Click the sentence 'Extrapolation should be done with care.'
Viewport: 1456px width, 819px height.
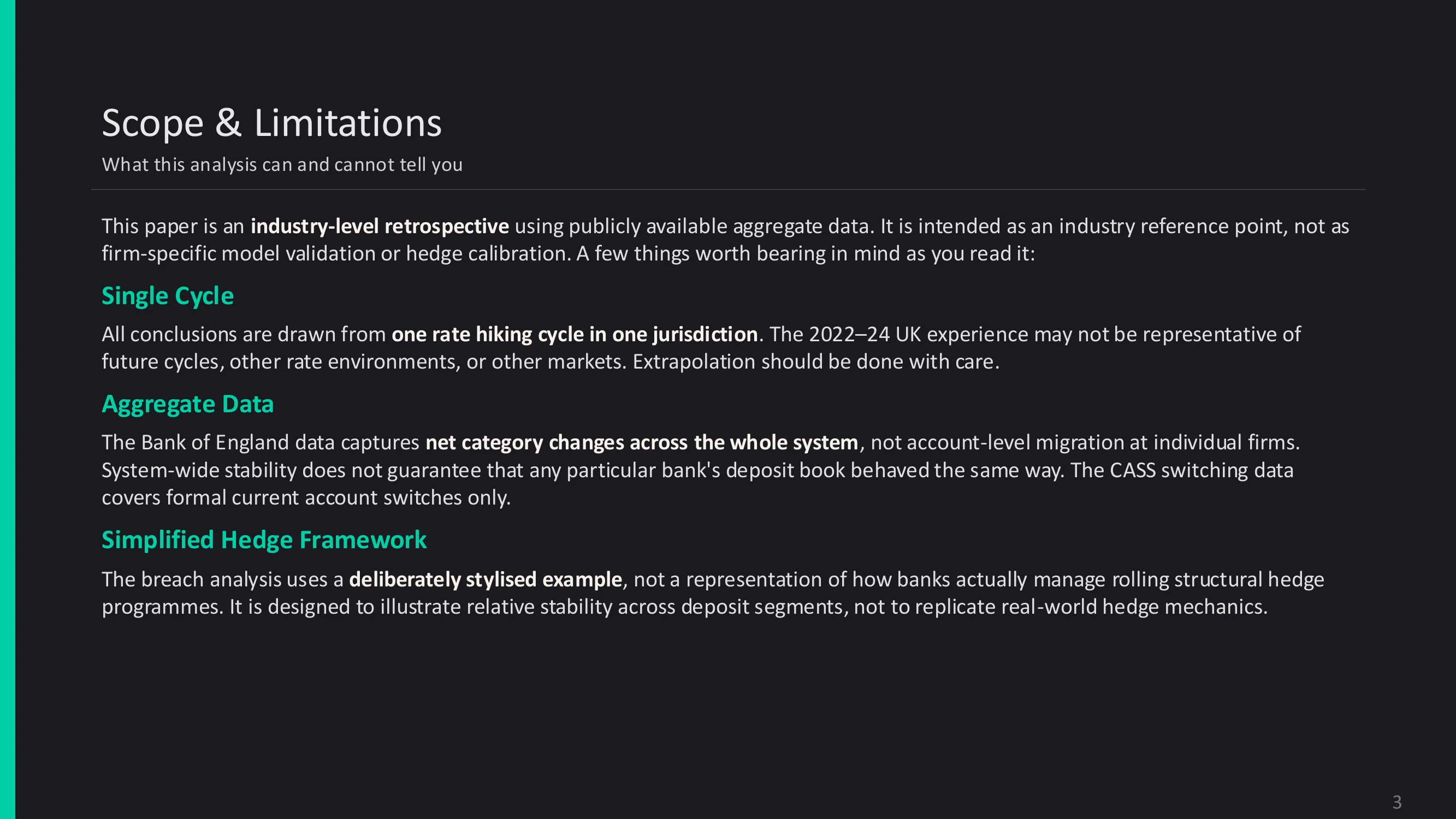click(x=815, y=362)
